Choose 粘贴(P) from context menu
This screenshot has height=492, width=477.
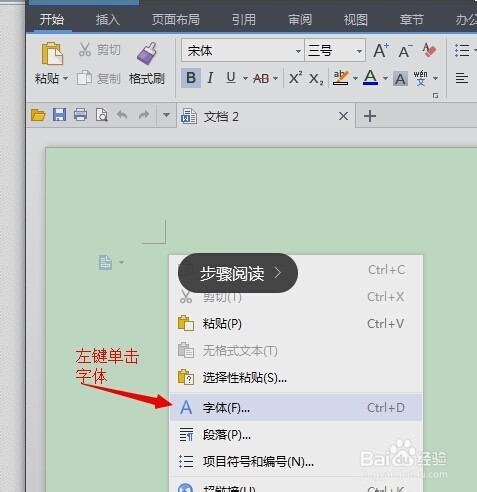tap(296, 324)
